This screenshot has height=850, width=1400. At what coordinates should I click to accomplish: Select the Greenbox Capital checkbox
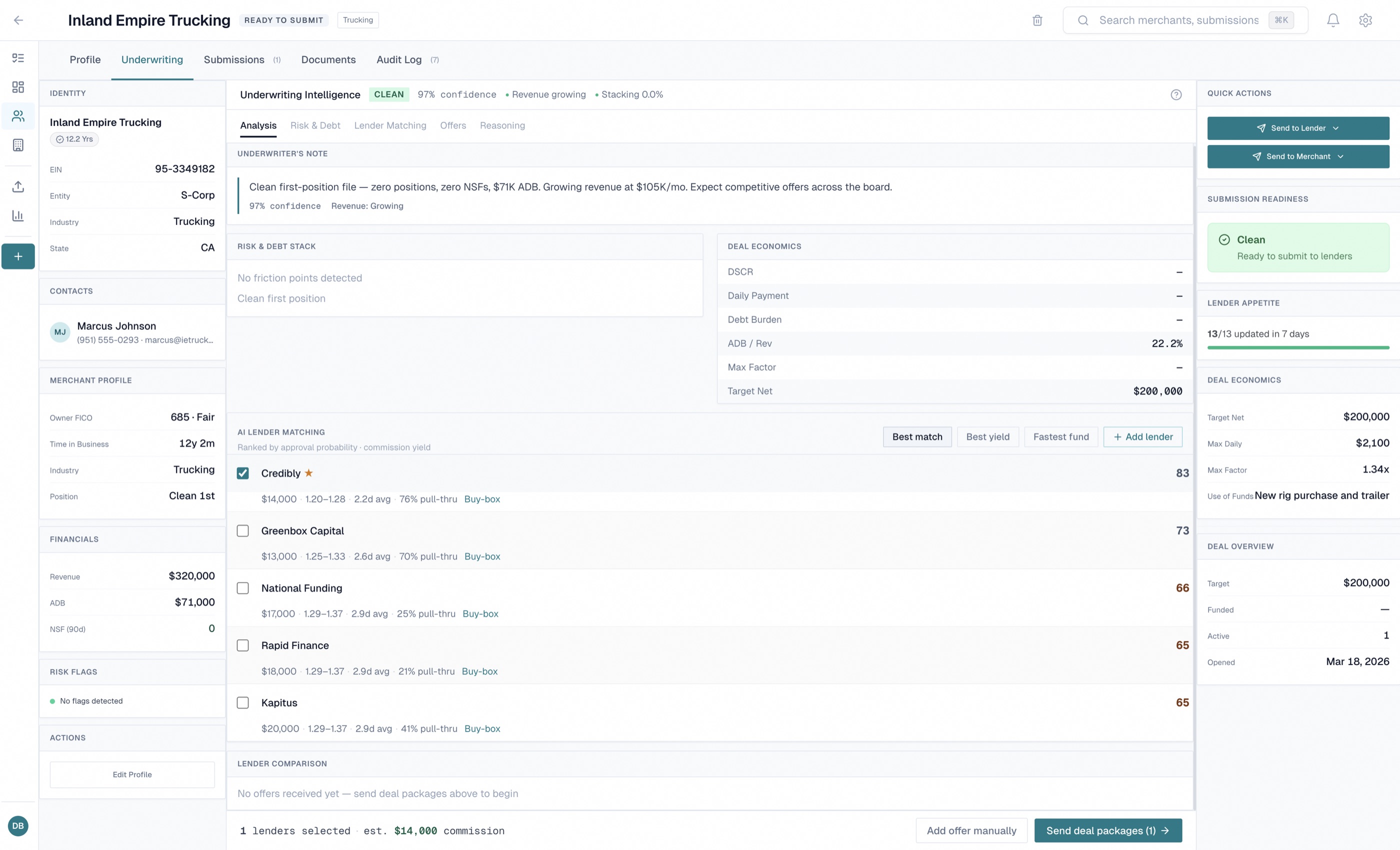242,530
